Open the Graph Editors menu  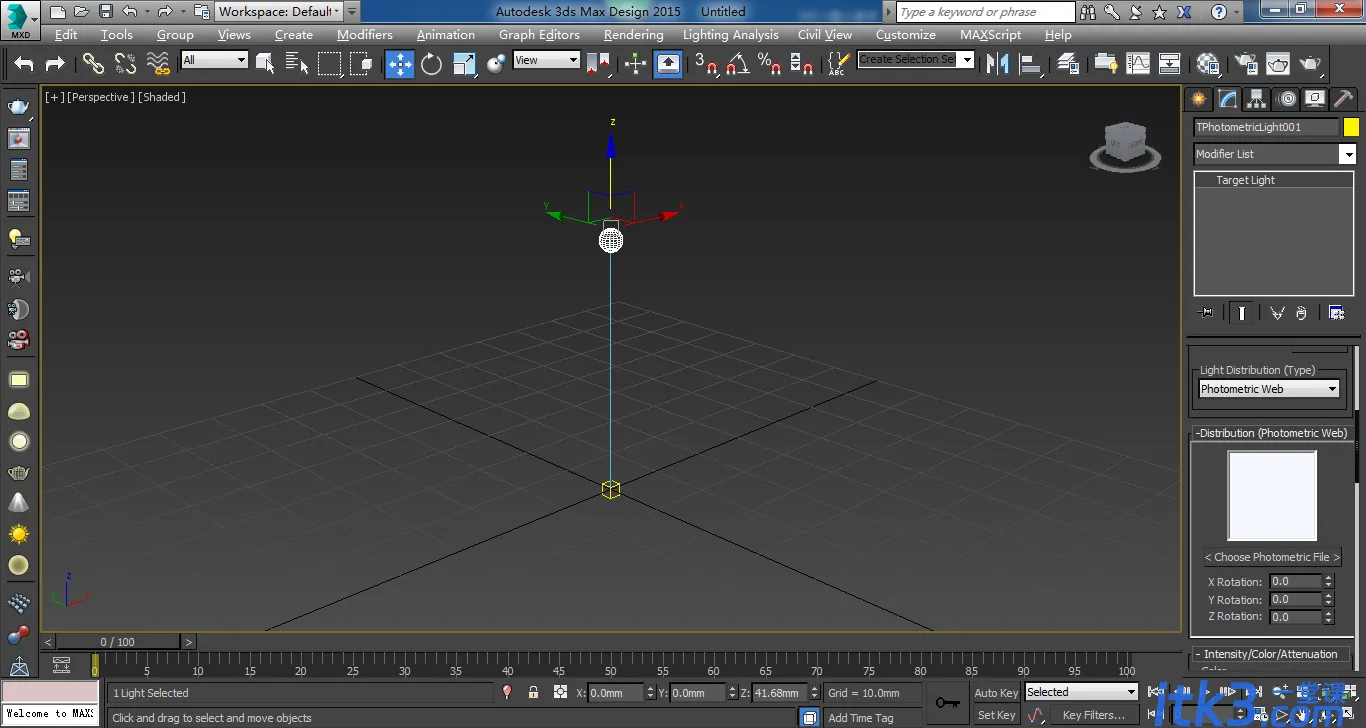coord(539,34)
